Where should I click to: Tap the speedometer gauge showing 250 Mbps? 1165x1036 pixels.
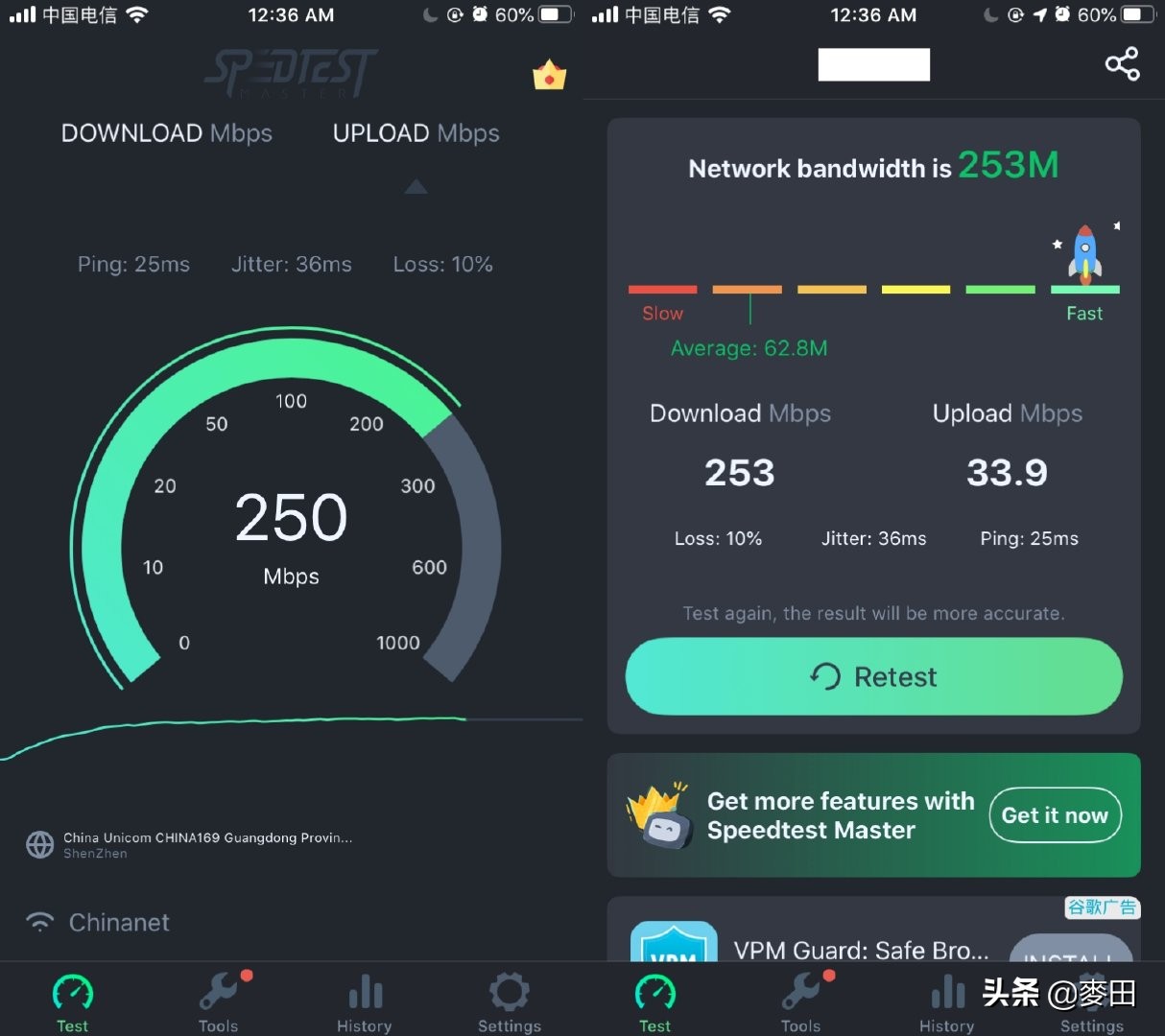286,508
